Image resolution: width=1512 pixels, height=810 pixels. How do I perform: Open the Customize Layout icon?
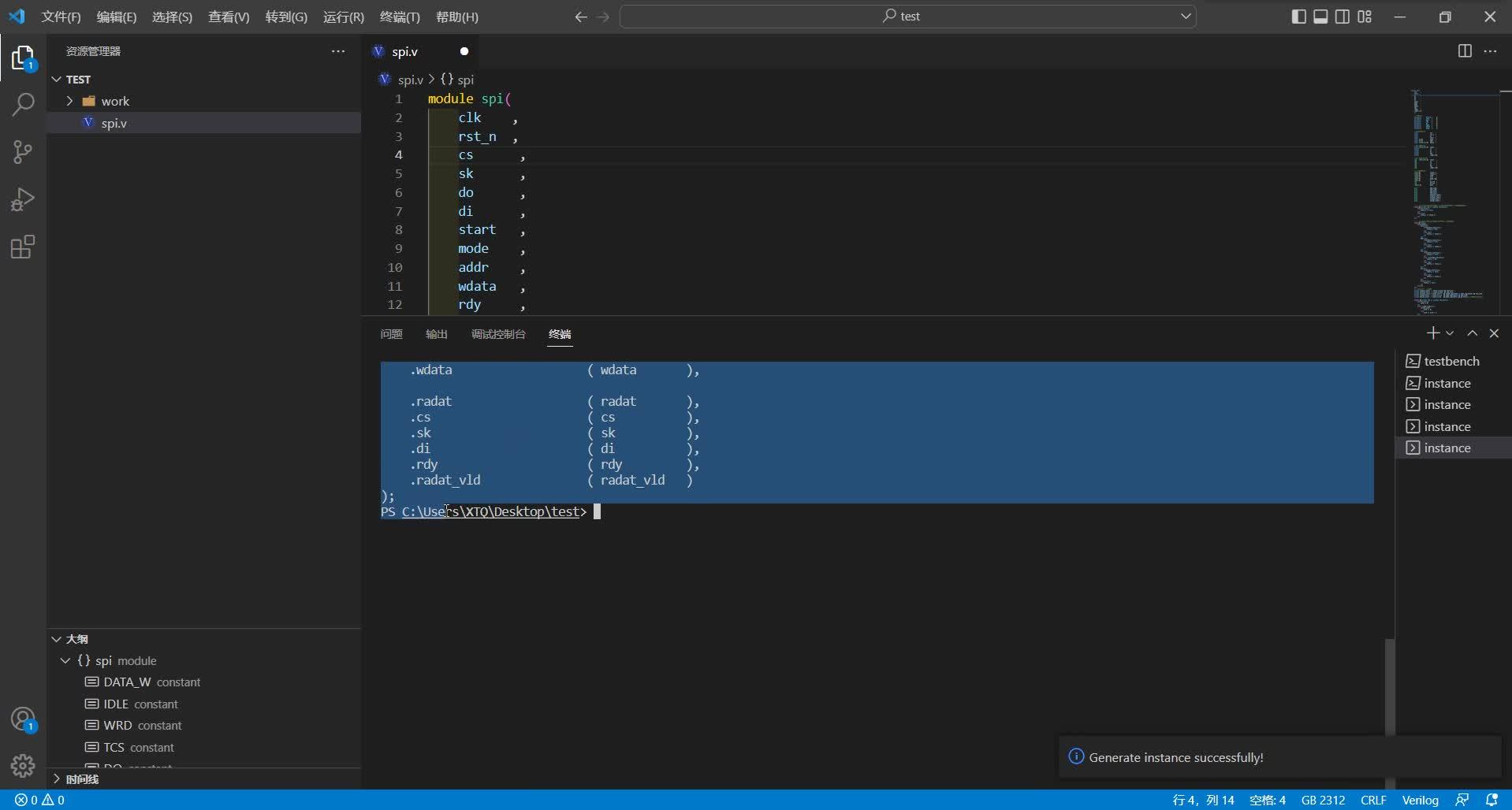coord(1365,16)
